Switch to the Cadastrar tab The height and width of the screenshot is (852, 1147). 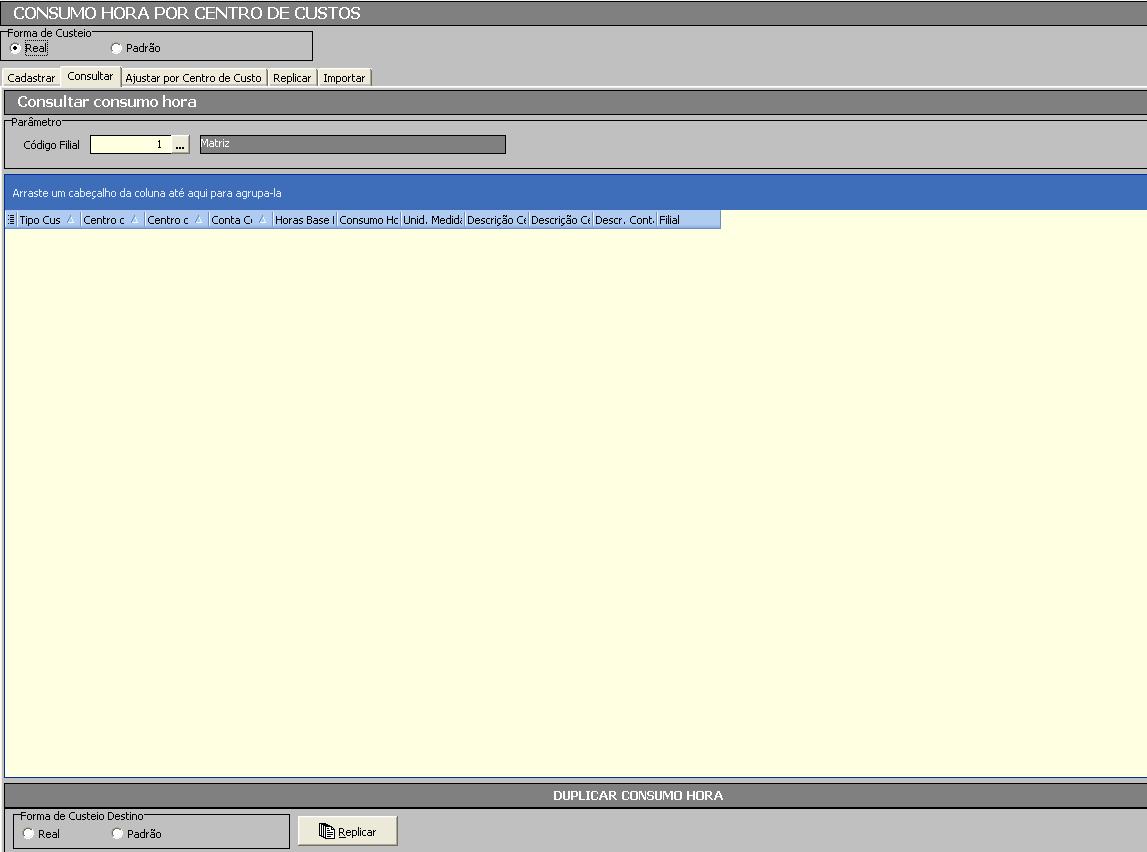(31, 78)
